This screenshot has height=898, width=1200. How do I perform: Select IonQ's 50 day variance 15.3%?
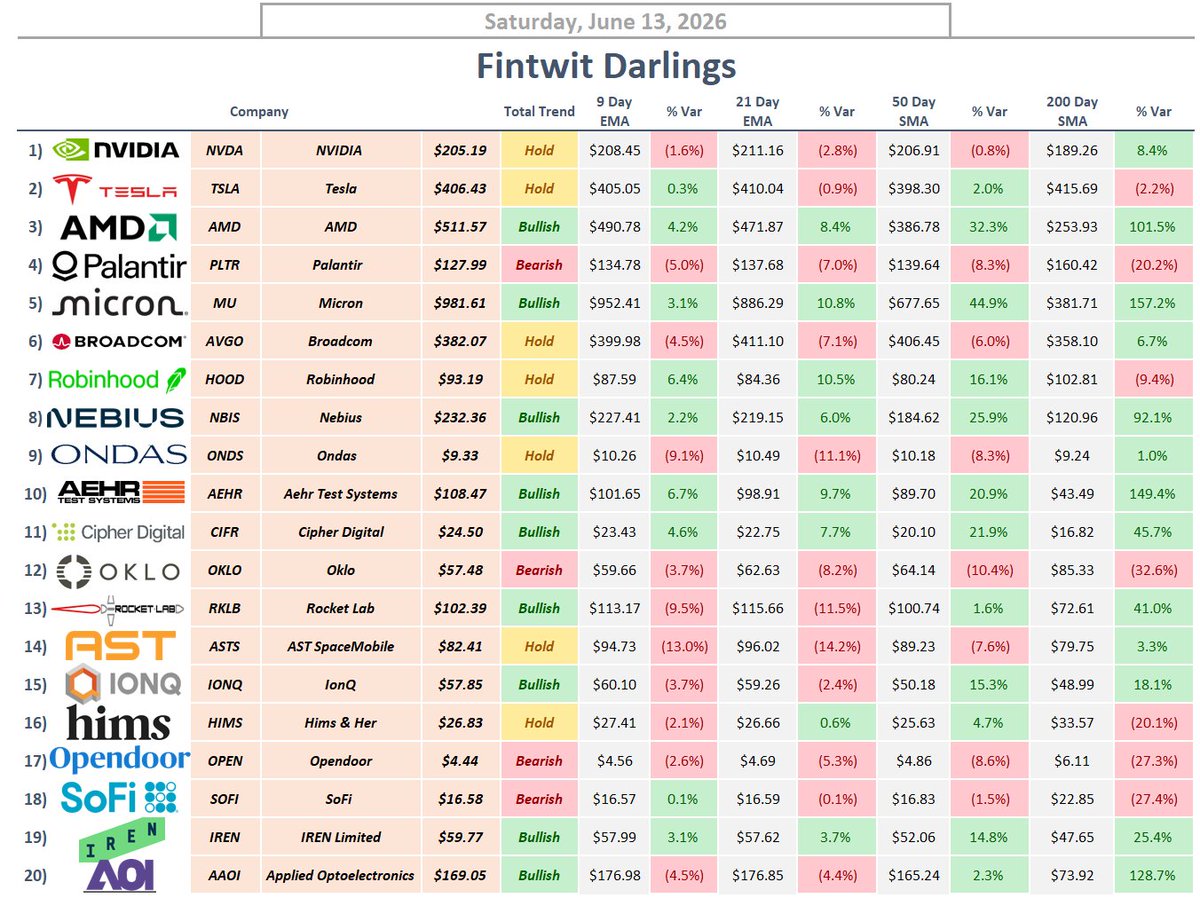tap(988, 685)
